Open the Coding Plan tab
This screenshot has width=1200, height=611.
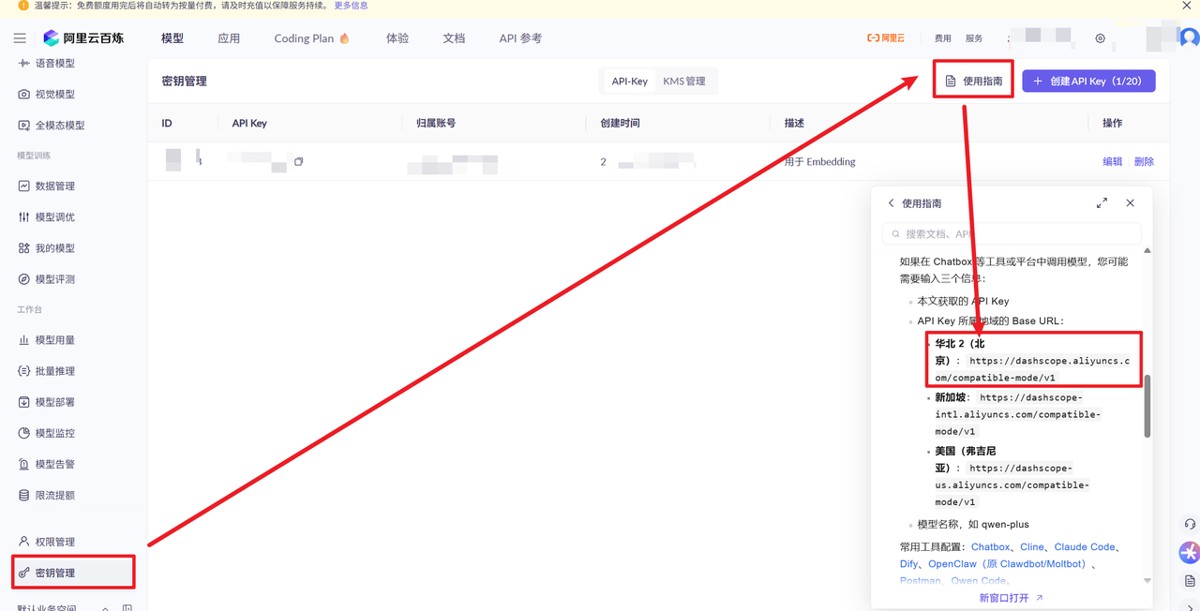tap(312, 38)
